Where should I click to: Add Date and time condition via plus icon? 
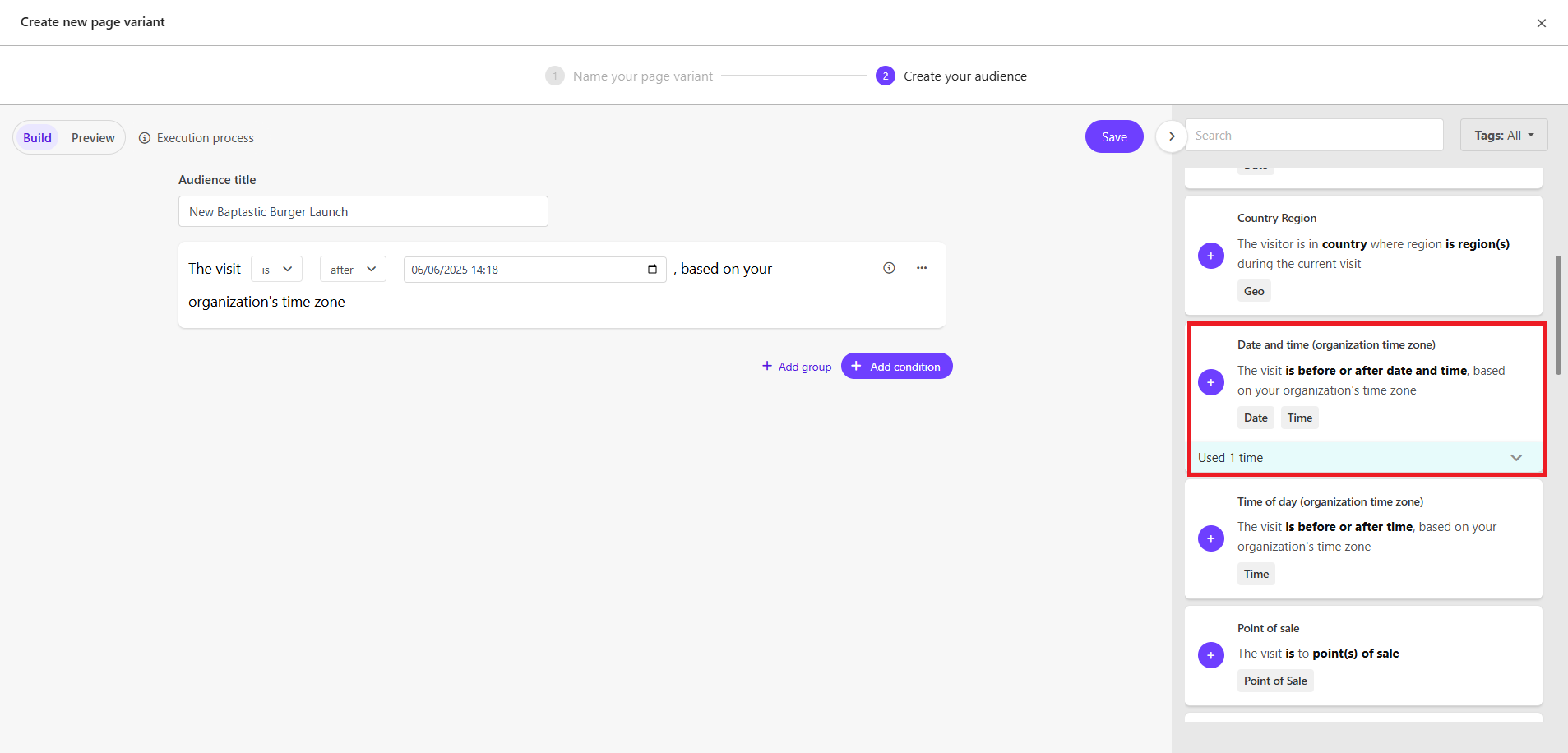pos(1210,382)
